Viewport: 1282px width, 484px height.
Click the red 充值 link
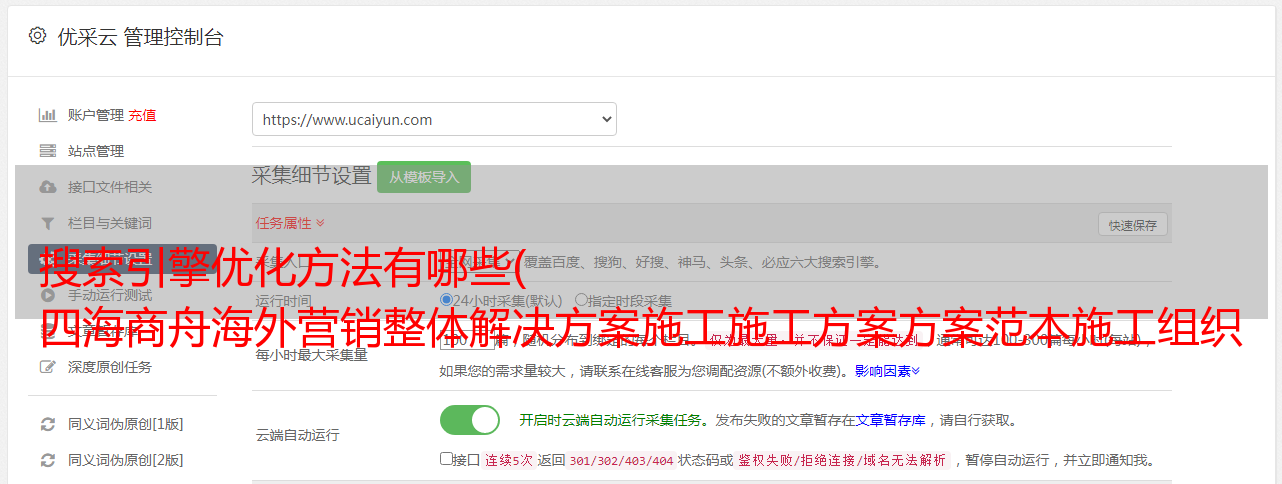point(142,115)
